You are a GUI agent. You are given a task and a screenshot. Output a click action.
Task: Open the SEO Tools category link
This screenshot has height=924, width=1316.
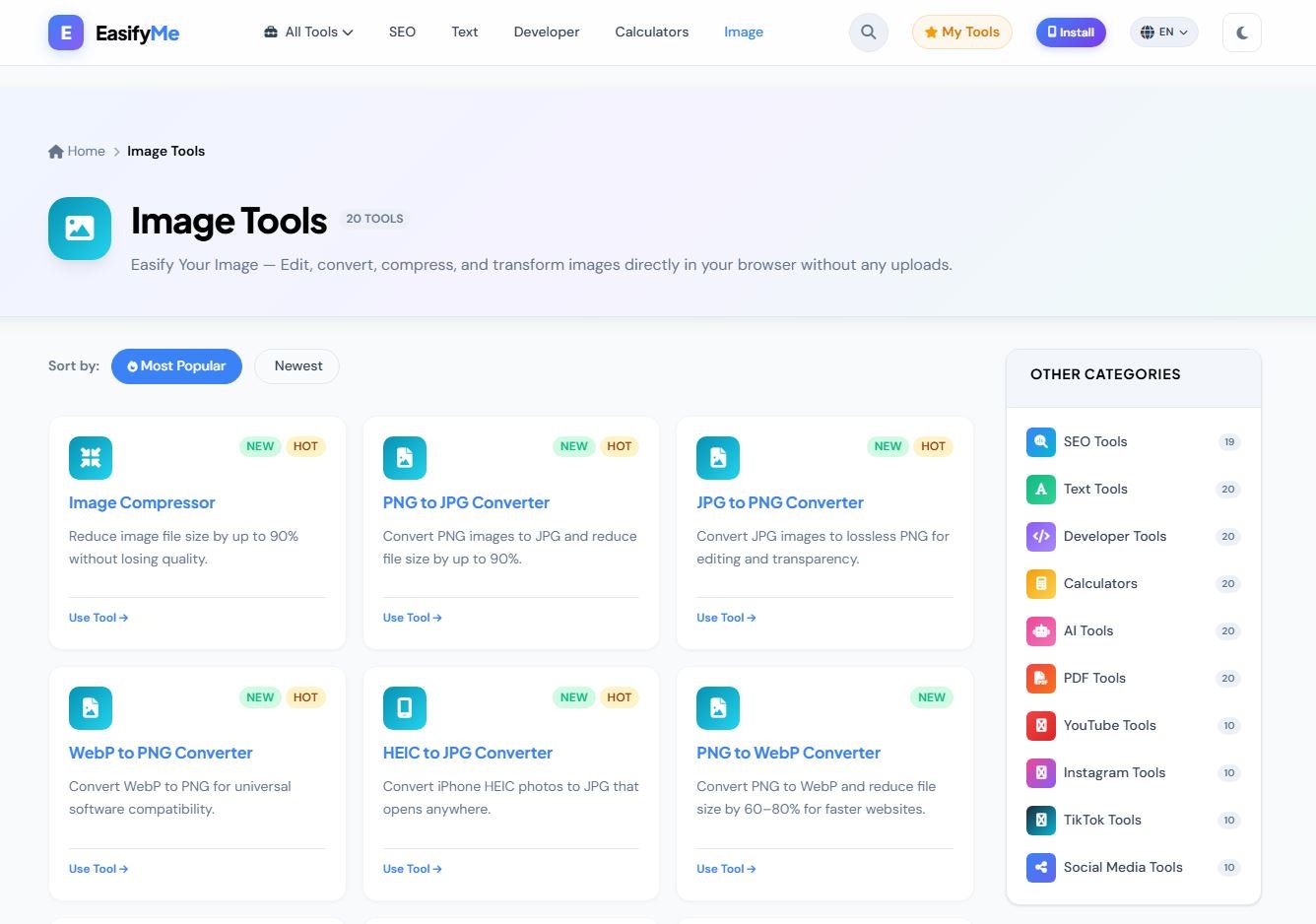click(x=1134, y=442)
